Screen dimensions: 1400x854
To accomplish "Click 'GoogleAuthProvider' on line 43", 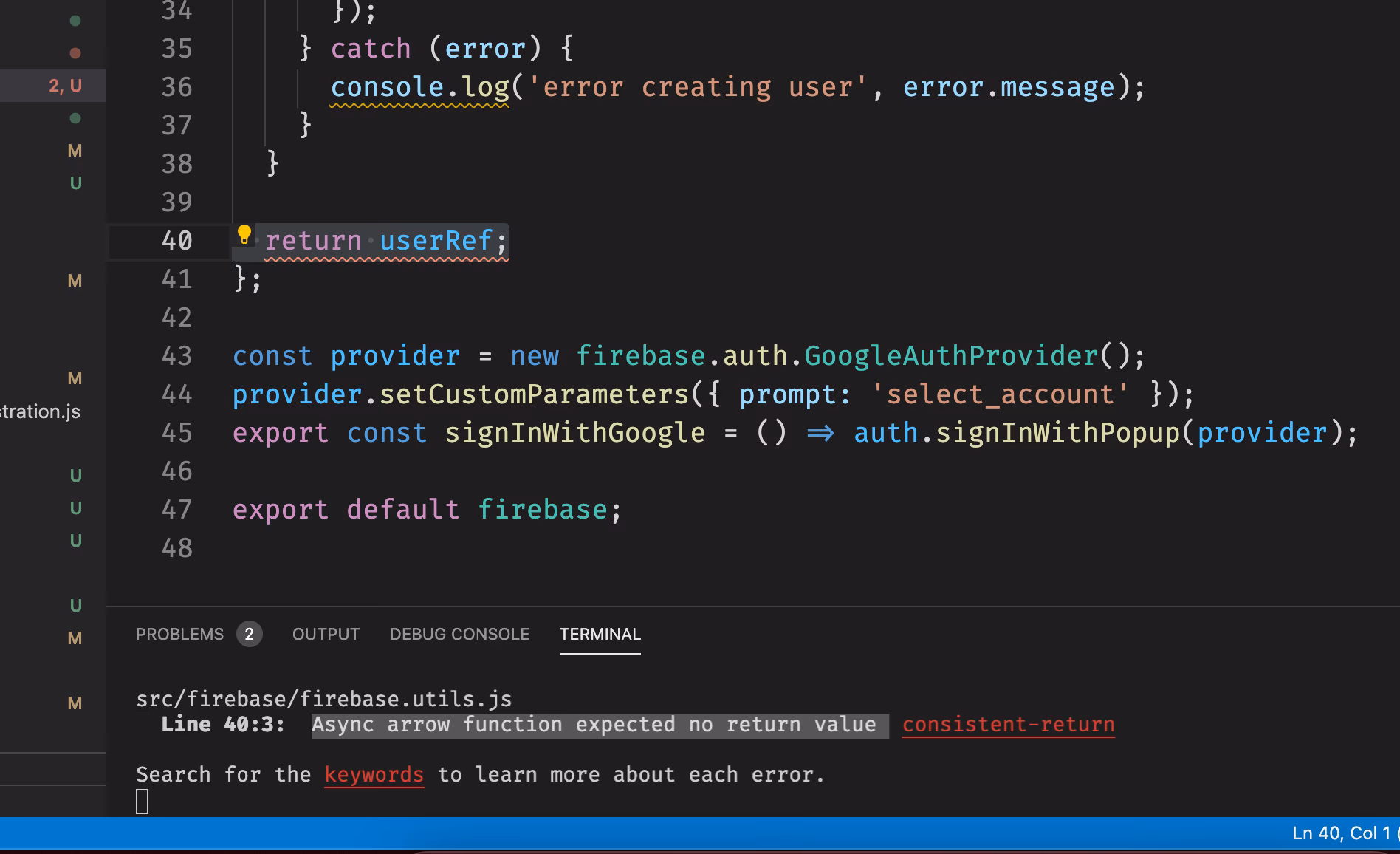I will [951, 356].
